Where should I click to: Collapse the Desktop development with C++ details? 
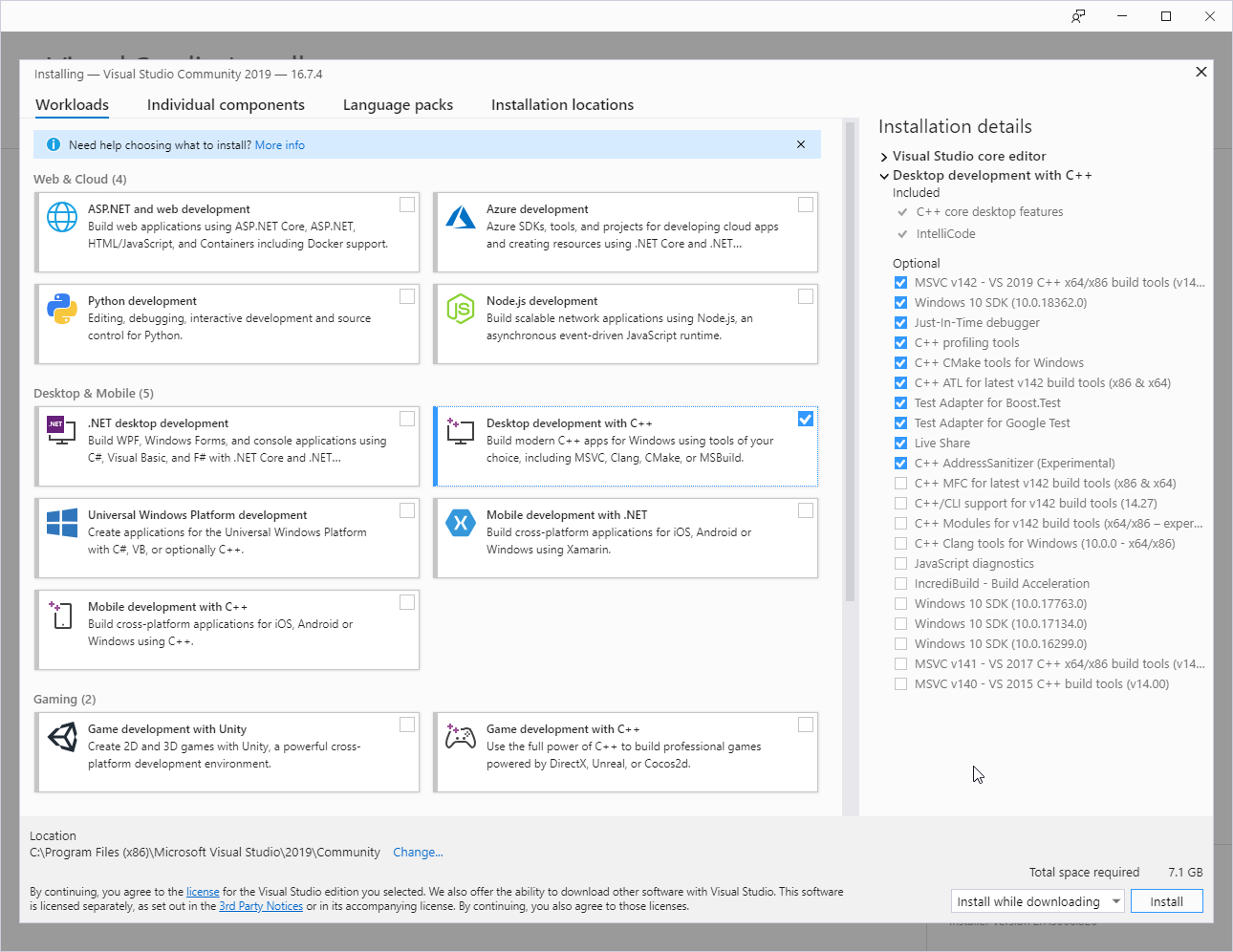tap(884, 176)
